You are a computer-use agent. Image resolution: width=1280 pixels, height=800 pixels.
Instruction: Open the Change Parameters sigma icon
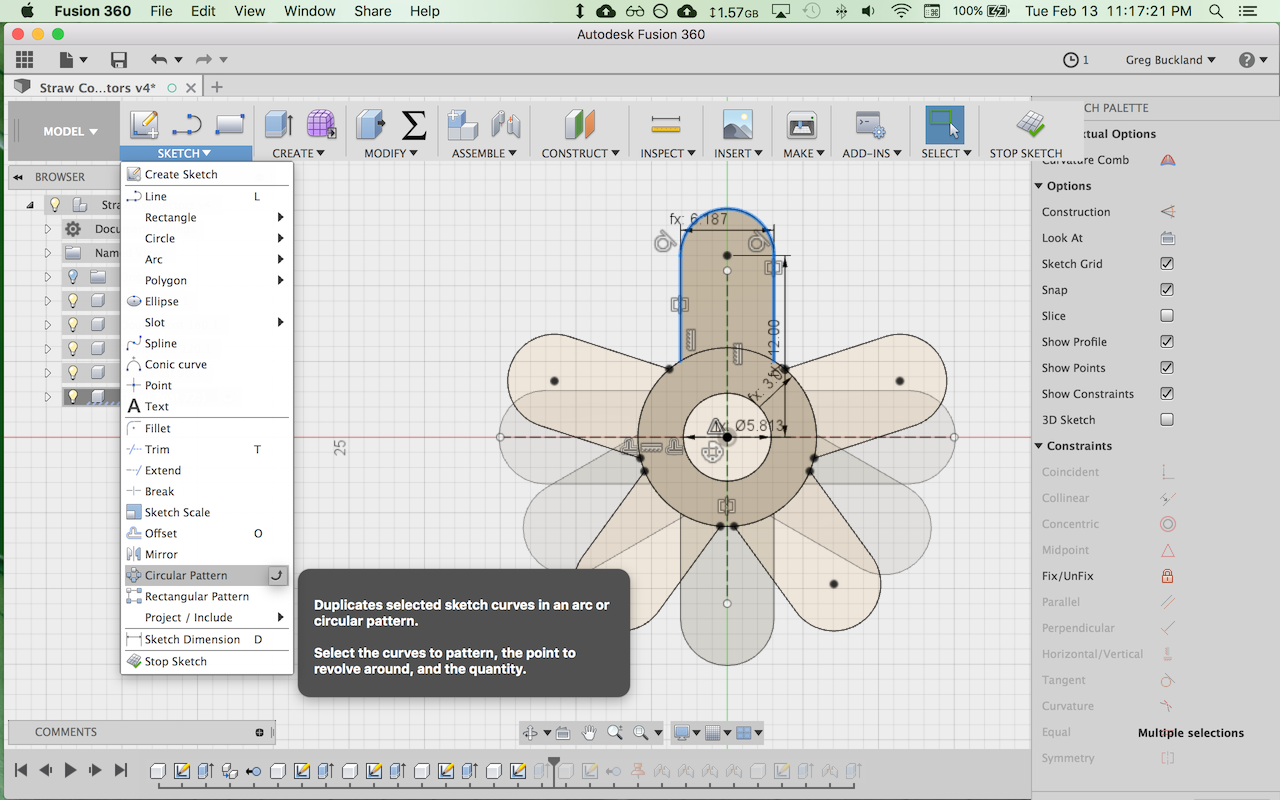tap(414, 125)
